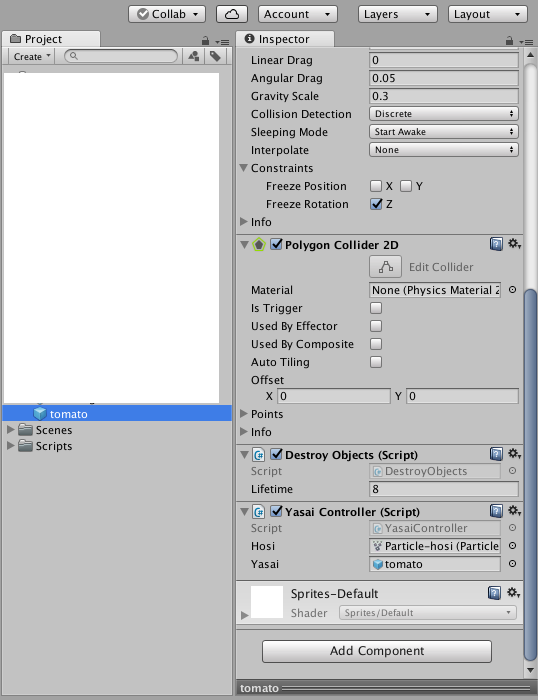Toggle the Inspector panel lock icon

point(509,41)
